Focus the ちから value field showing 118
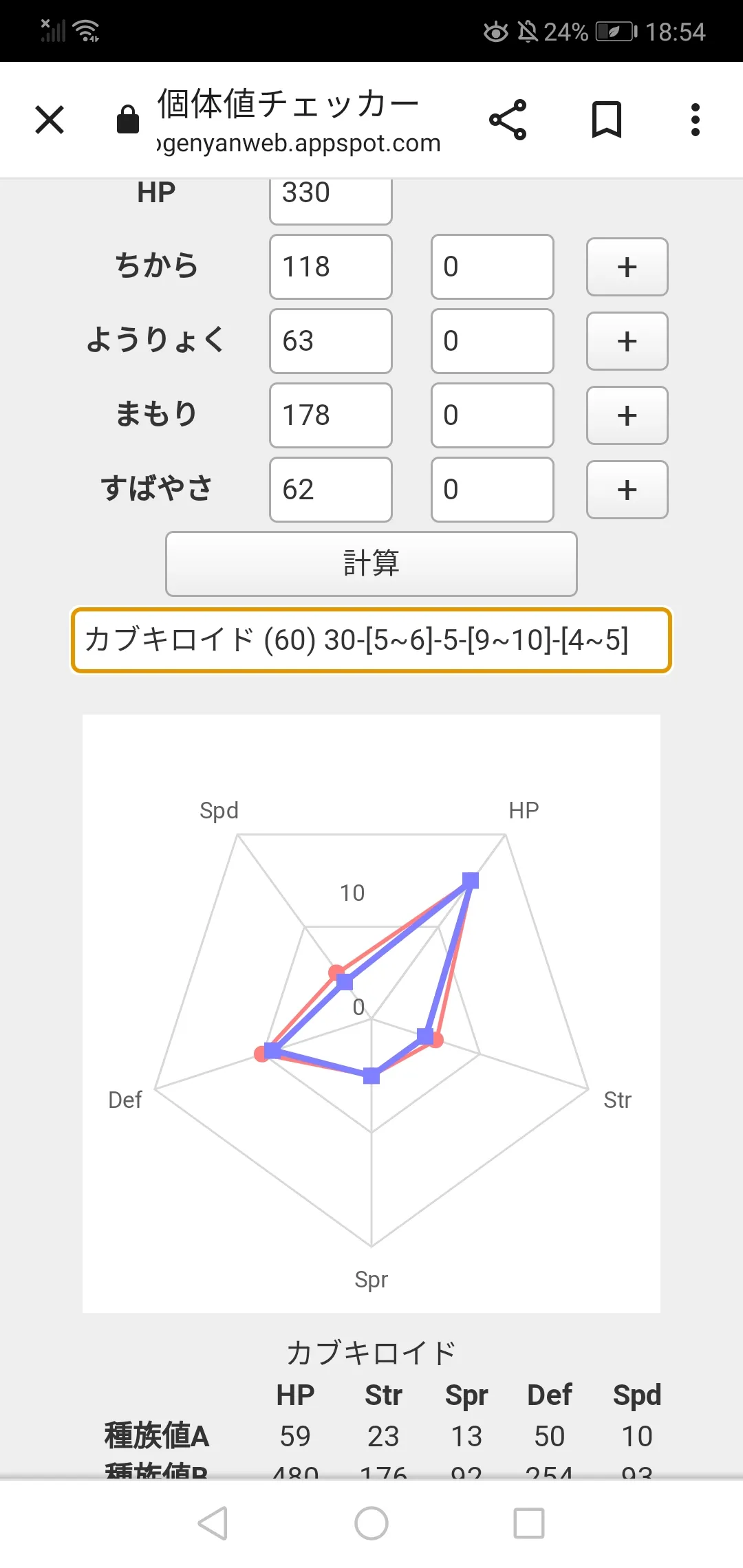Viewport: 743px width, 1568px height. pos(331,267)
